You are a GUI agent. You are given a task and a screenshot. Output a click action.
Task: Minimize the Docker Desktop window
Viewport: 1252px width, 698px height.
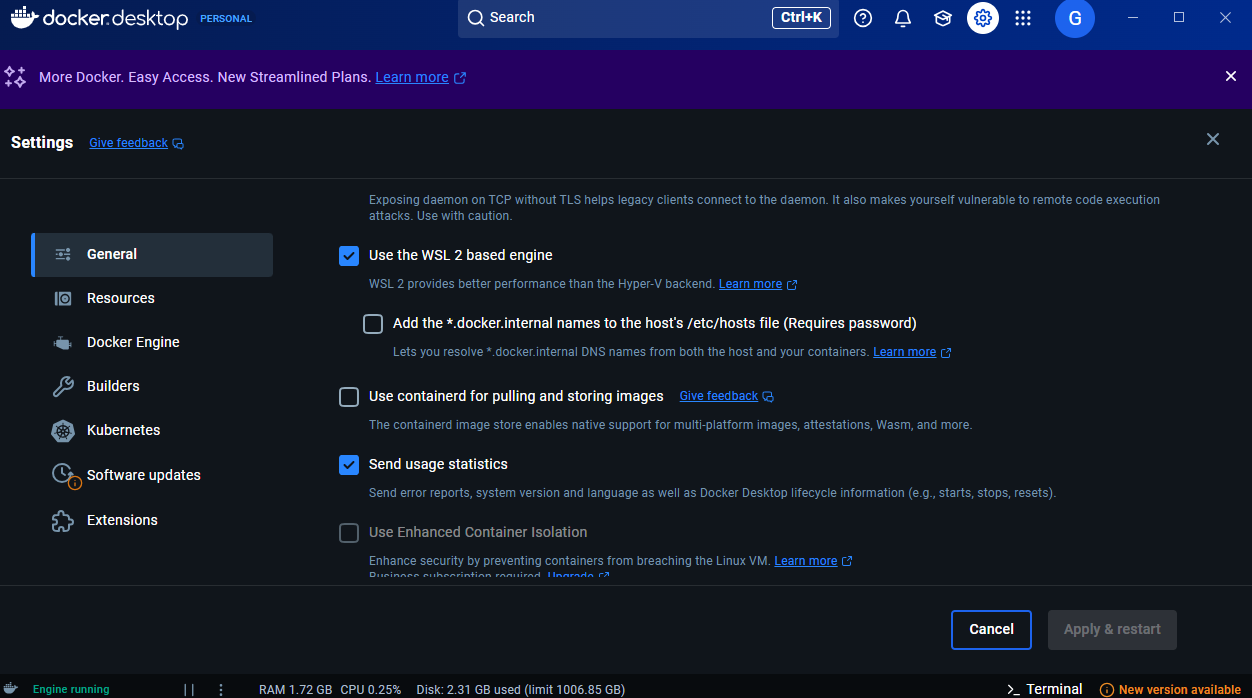click(1133, 18)
